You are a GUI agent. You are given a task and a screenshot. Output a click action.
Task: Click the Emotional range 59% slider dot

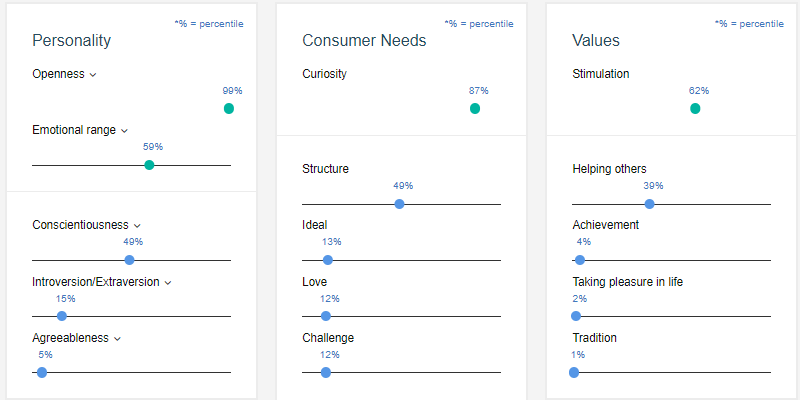(149, 165)
